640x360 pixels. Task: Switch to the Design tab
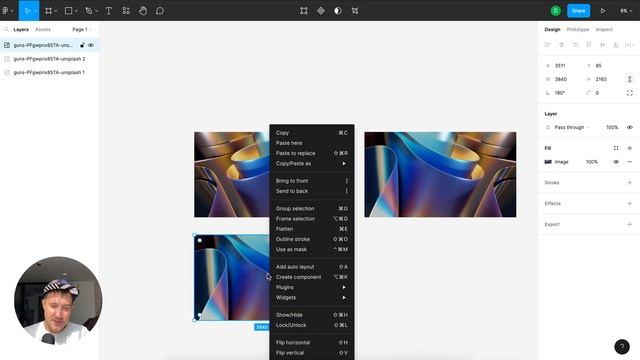pyautogui.click(x=552, y=29)
